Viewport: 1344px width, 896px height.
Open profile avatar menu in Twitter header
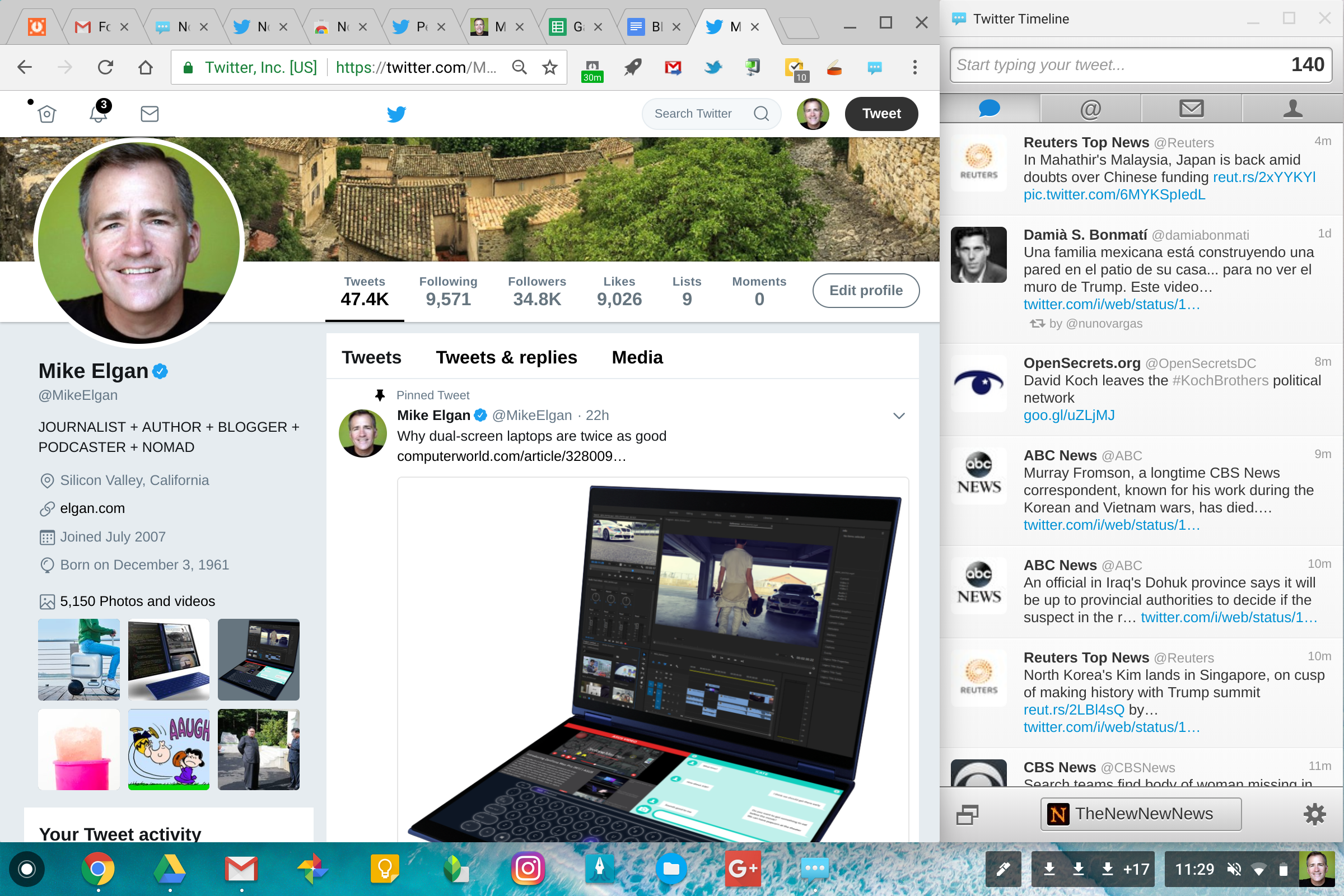(x=813, y=114)
